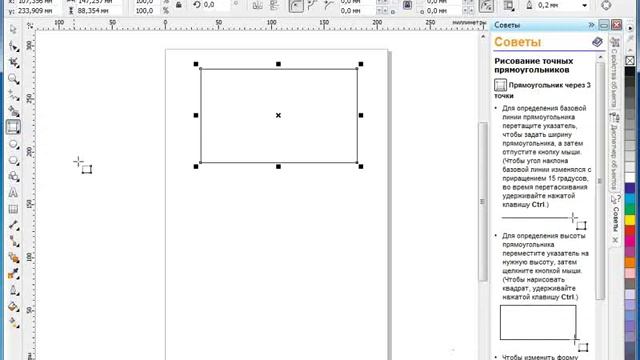Image resolution: width=640 pixels, height=360 pixels.
Task: Click the heading Рисование точных прямоугольников
Action: point(534,65)
